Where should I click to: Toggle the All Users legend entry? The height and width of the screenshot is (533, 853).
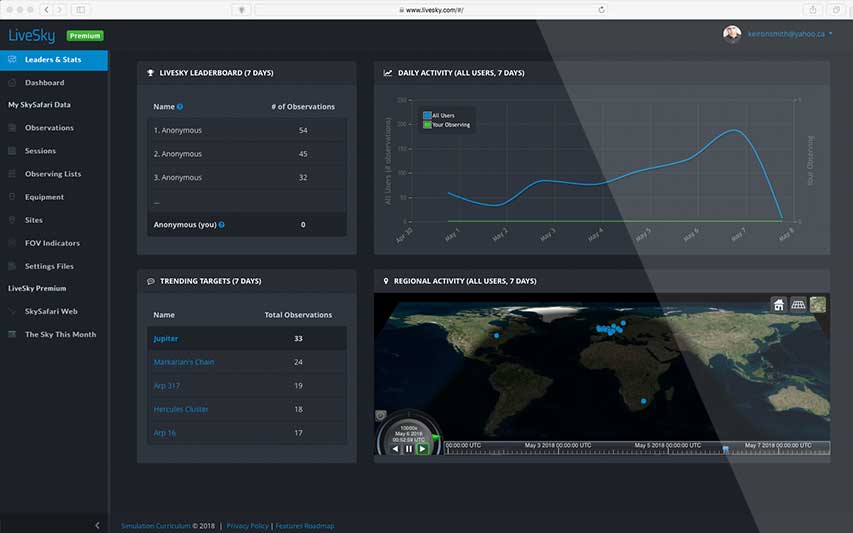click(x=439, y=115)
